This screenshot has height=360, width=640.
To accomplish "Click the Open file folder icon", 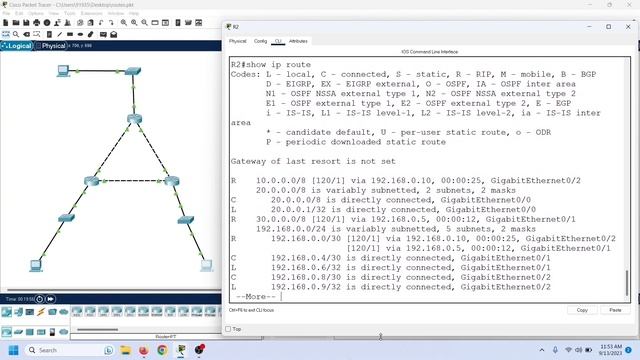I will 16,23.
